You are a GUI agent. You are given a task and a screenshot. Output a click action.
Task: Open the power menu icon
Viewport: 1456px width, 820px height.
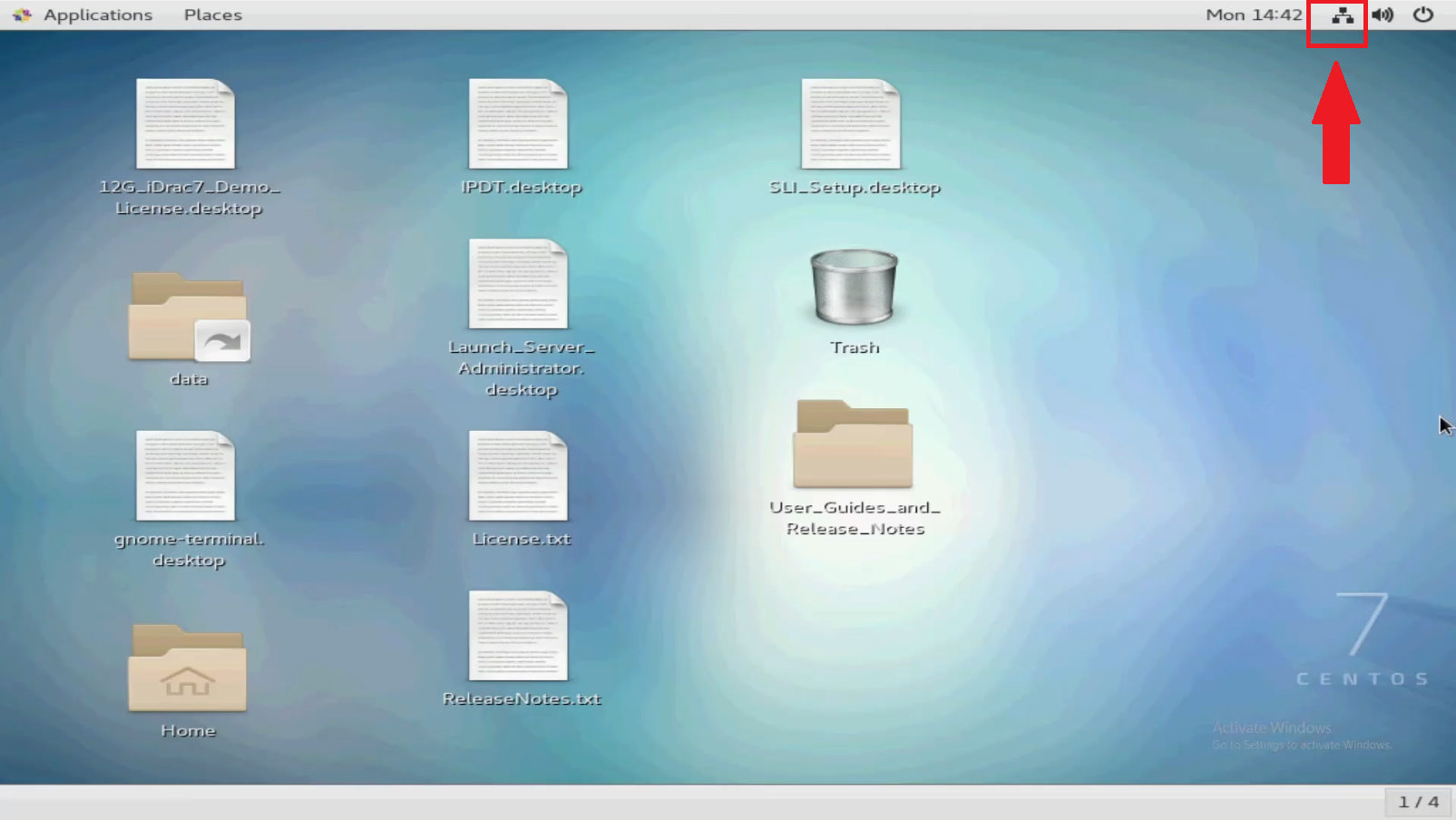1422,15
